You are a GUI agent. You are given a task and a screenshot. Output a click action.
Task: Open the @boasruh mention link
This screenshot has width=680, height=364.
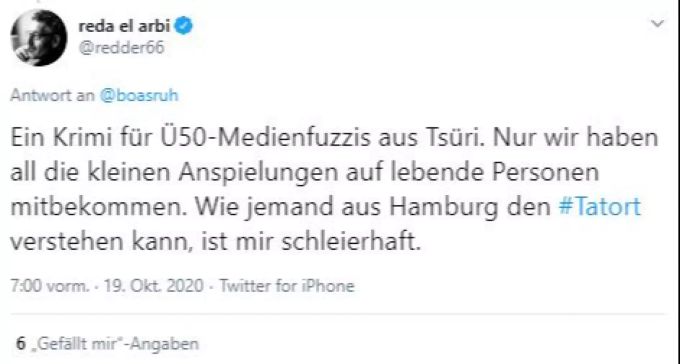pyautogui.click(x=139, y=95)
